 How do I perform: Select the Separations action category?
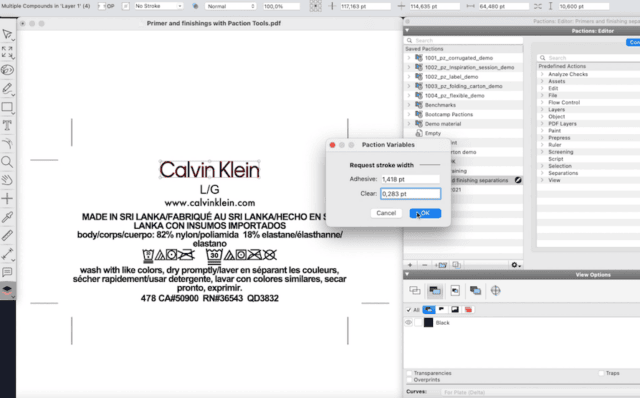(563, 173)
